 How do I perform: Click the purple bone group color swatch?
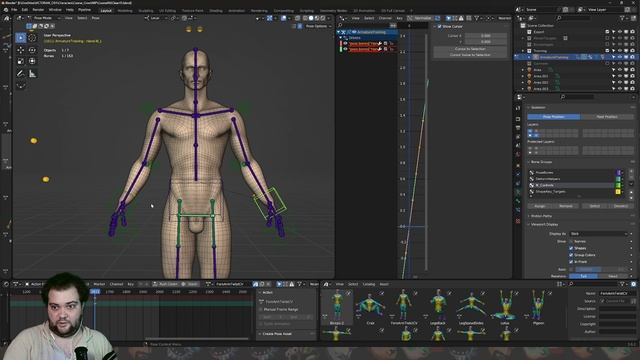coord(618,173)
